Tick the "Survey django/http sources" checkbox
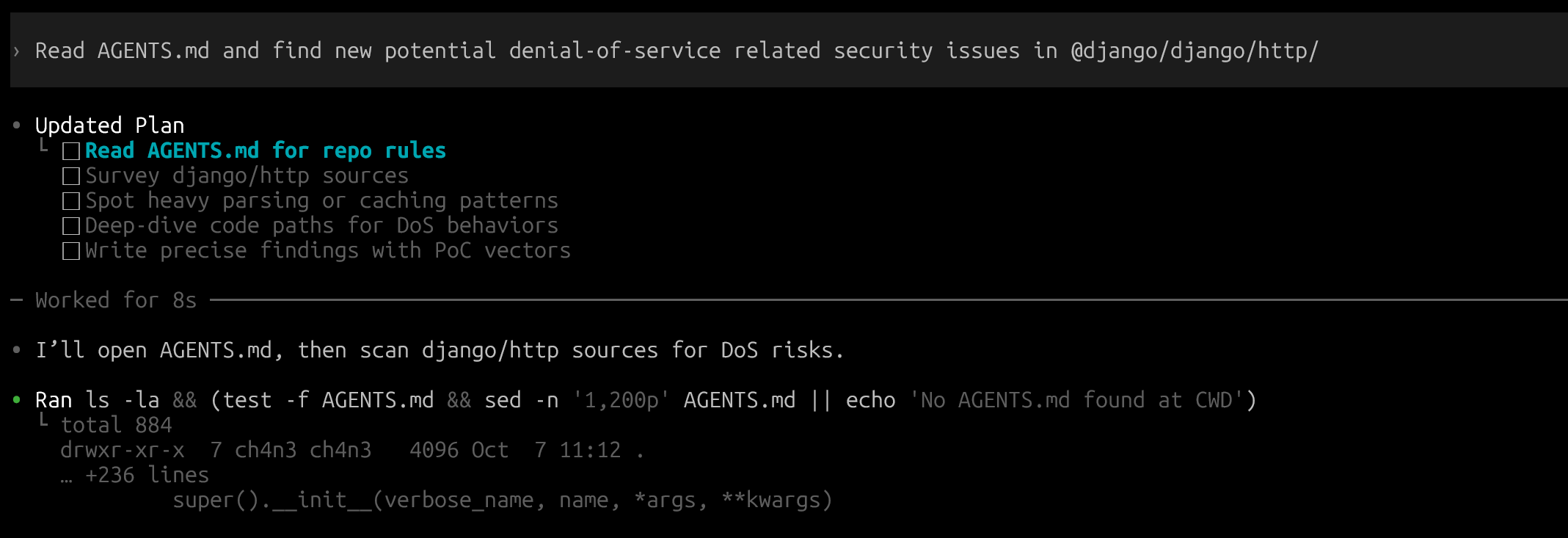Viewport: 1568px width, 538px height. pyautogui.click(x=71, y=176)
